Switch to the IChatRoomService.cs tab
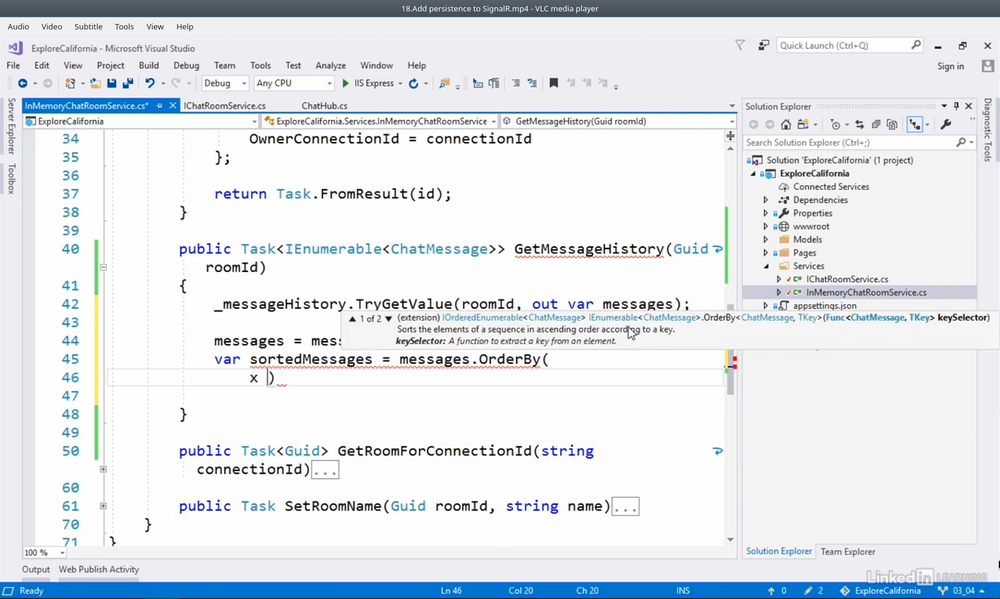 coord(224,106)
